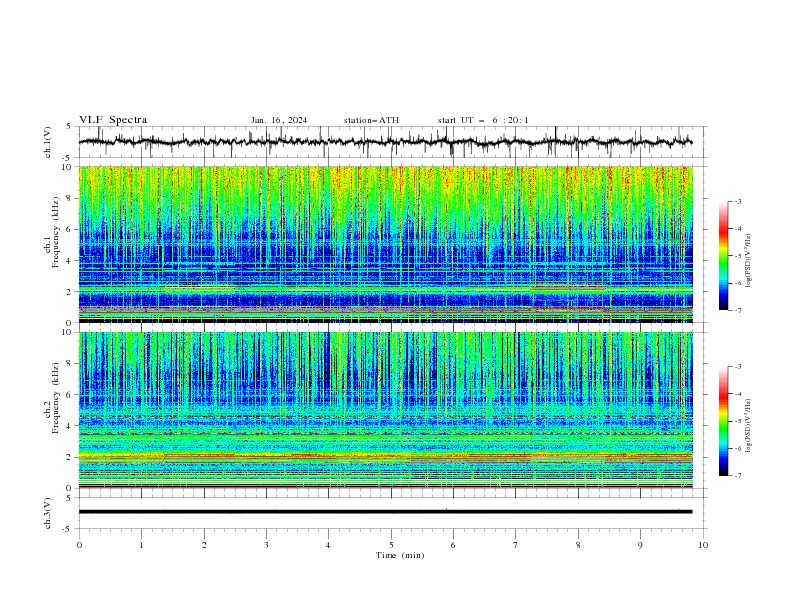Click the "7" tick on the Time axis

pyautogui.click(x=516, y=545)
